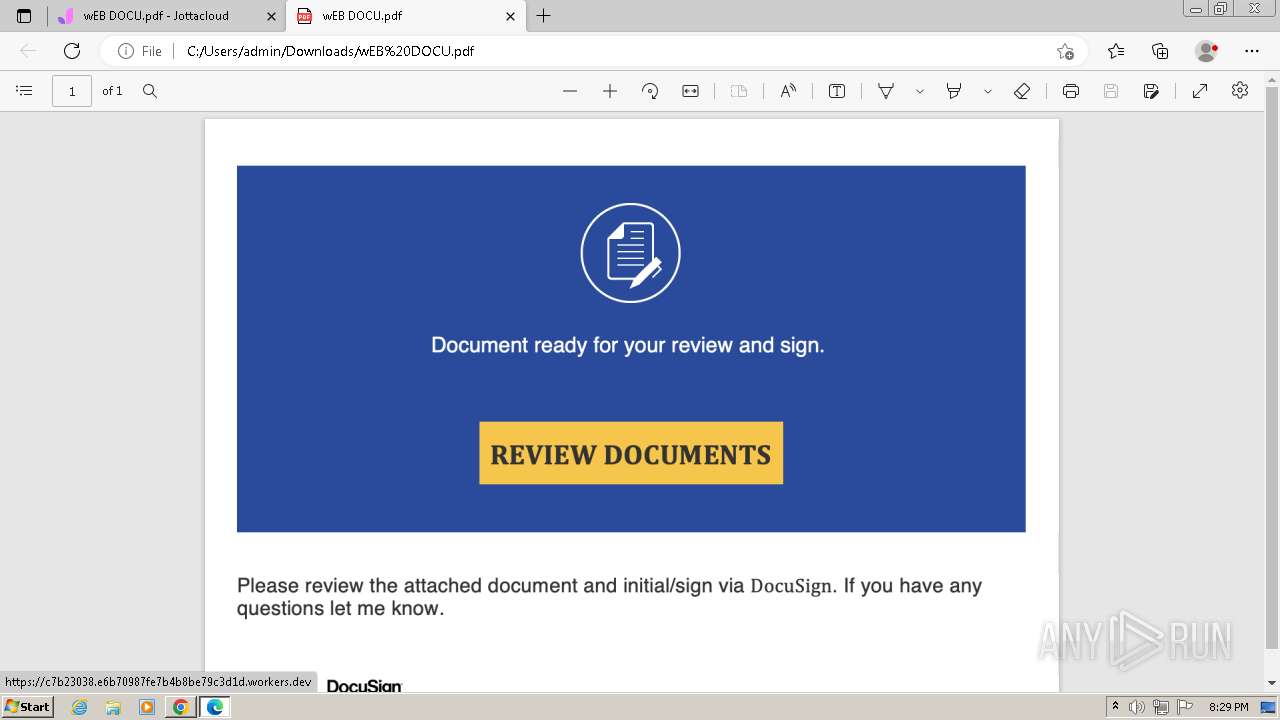Click the 8:29 PM taskbar clock
The width and height of the screenshot is (1280, 720).
pos(1228,707)
